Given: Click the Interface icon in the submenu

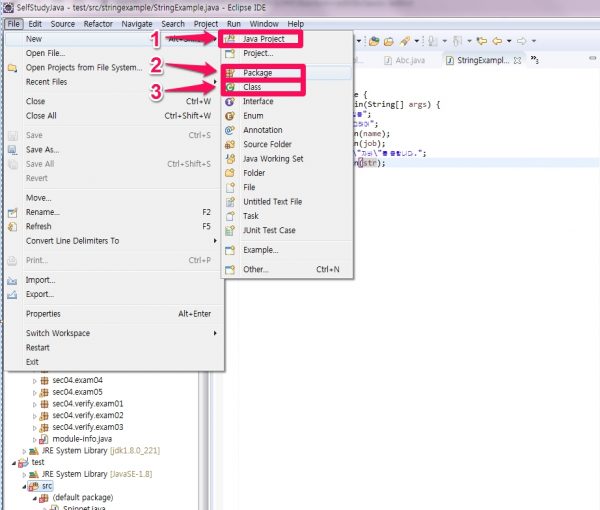Looking at the screenshot, I should point(231,102).
